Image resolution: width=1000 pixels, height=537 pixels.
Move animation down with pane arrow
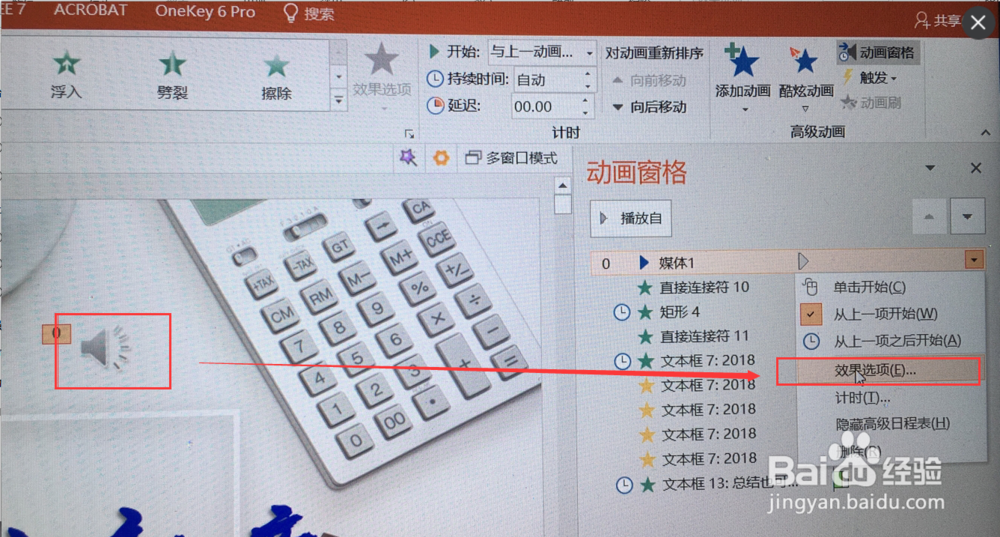[x=967, y=217]
